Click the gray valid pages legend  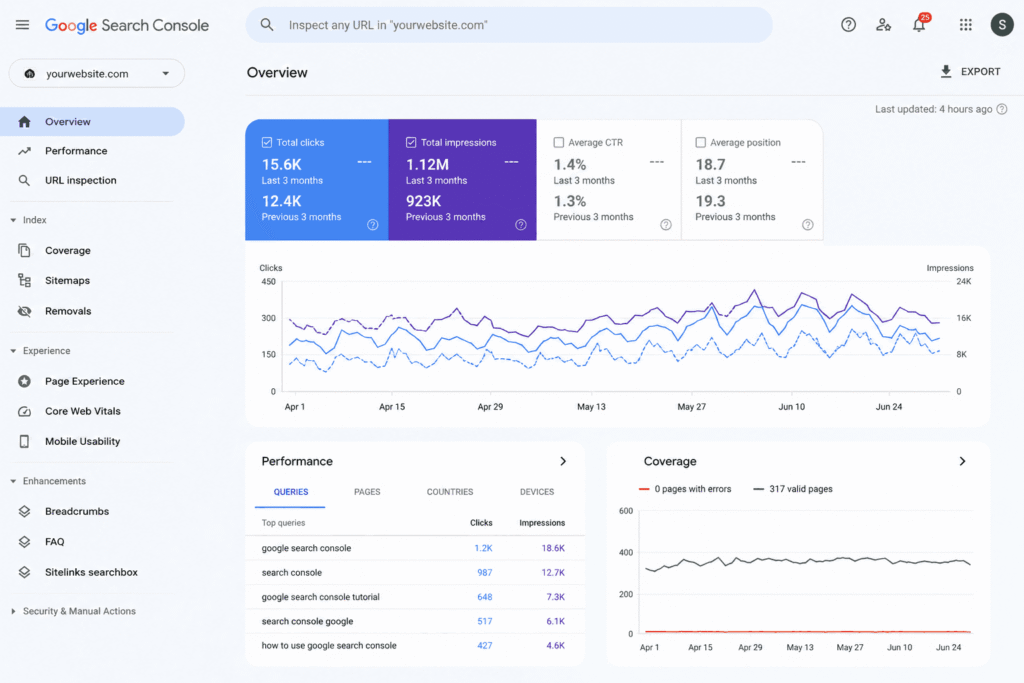[x=793, y=489]
